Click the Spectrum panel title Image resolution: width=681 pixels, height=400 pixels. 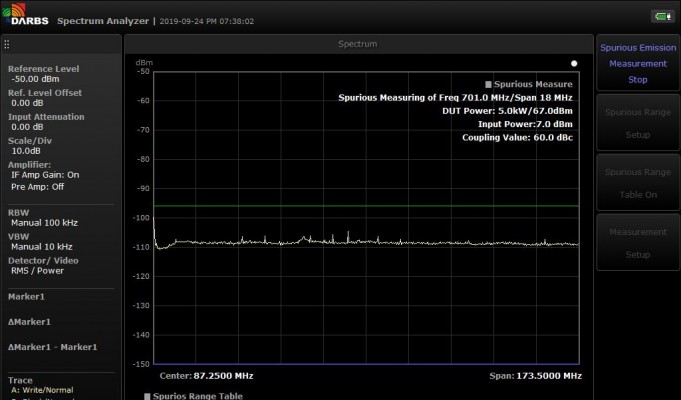point(358,44)
